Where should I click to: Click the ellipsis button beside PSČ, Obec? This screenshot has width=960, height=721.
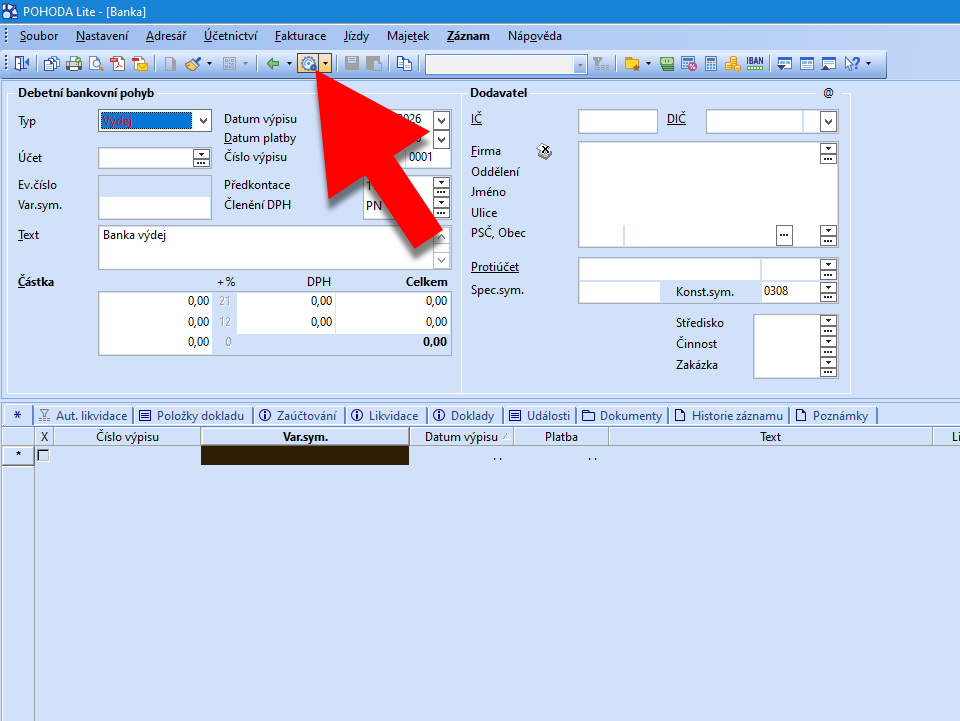pos(784,234)
